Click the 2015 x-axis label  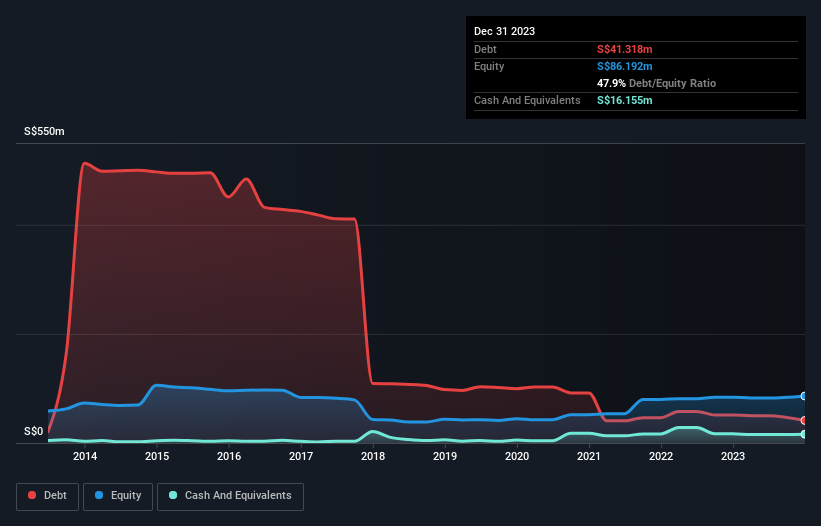click(x=157, y=456)
